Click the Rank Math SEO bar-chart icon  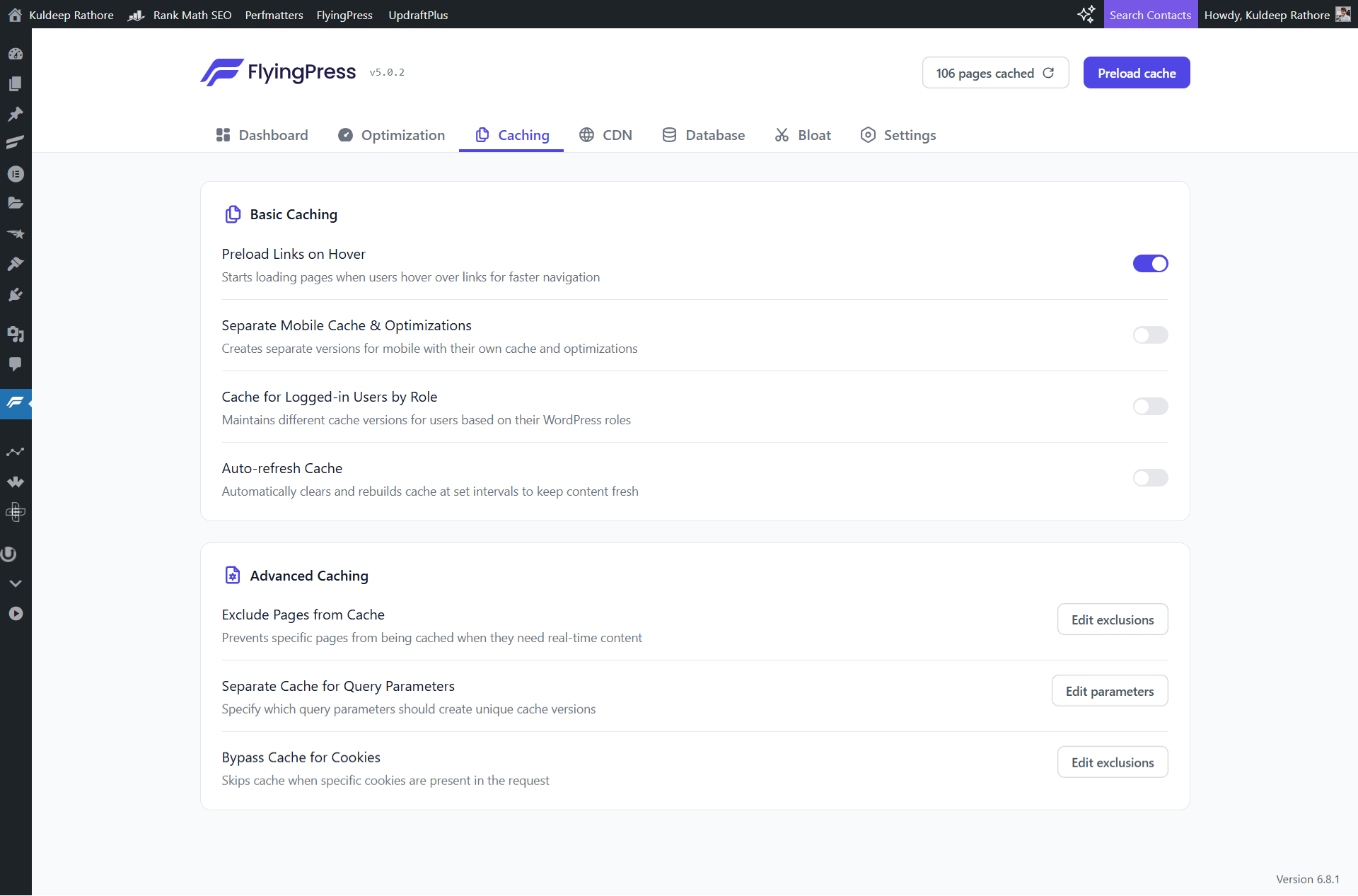coord(136,15)
